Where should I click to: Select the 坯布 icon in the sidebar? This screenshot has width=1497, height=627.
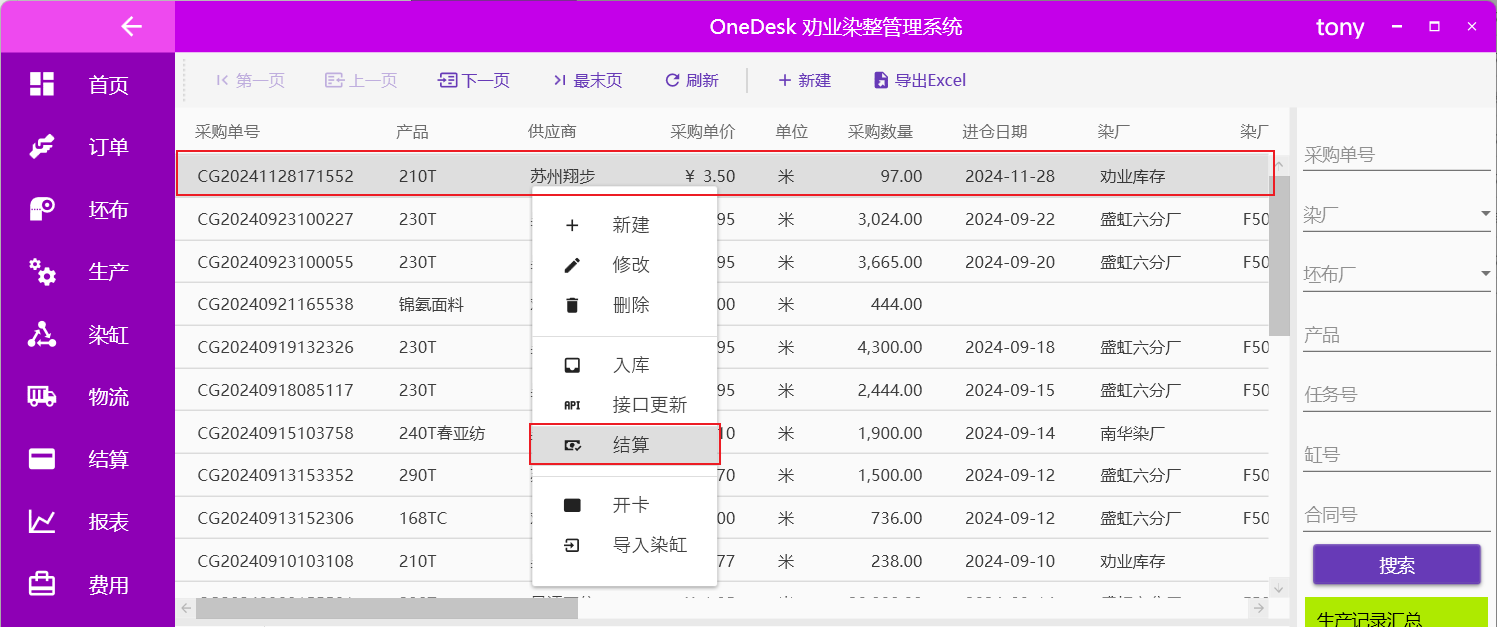point(42,209)
